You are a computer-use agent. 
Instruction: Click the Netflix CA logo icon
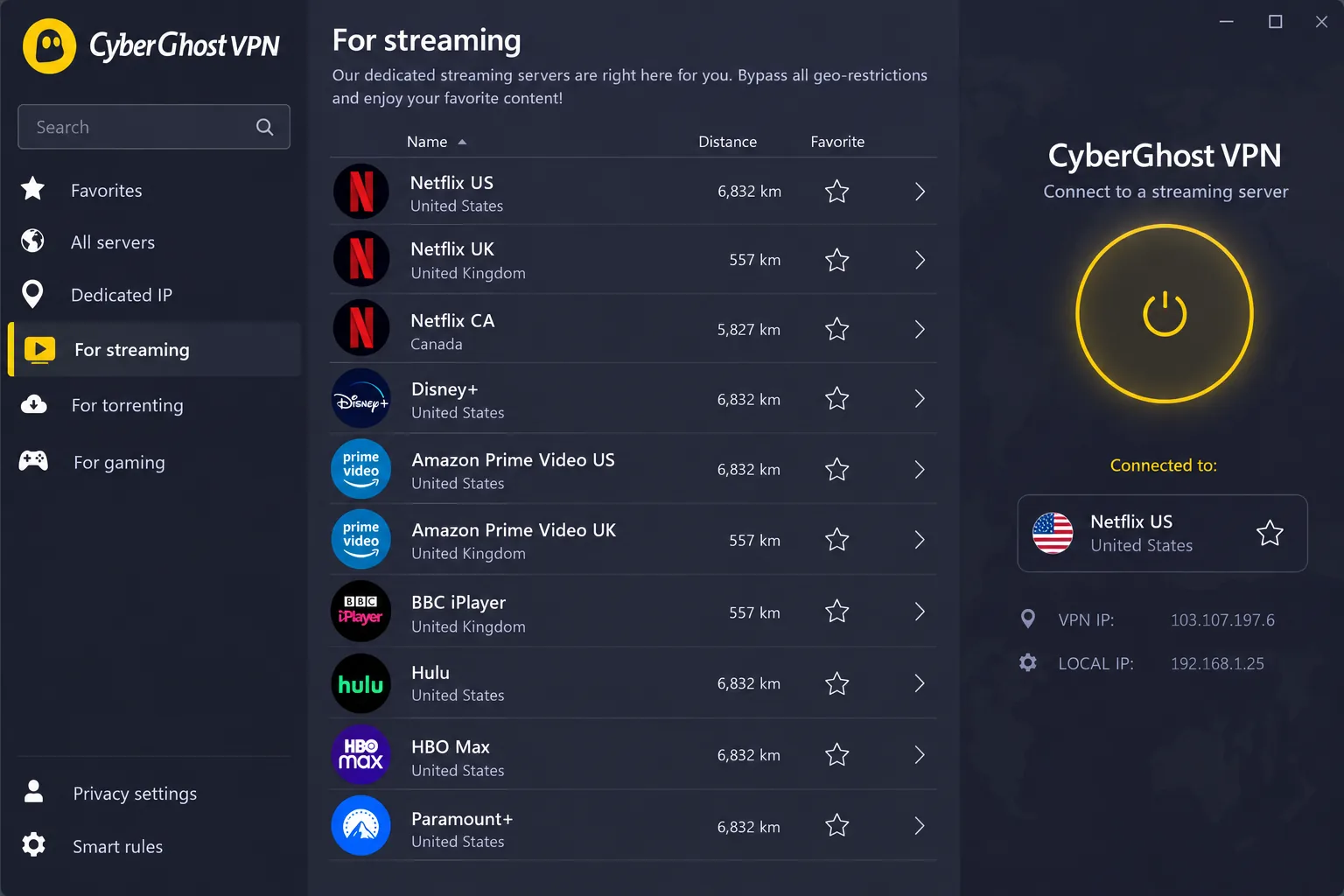361,328
